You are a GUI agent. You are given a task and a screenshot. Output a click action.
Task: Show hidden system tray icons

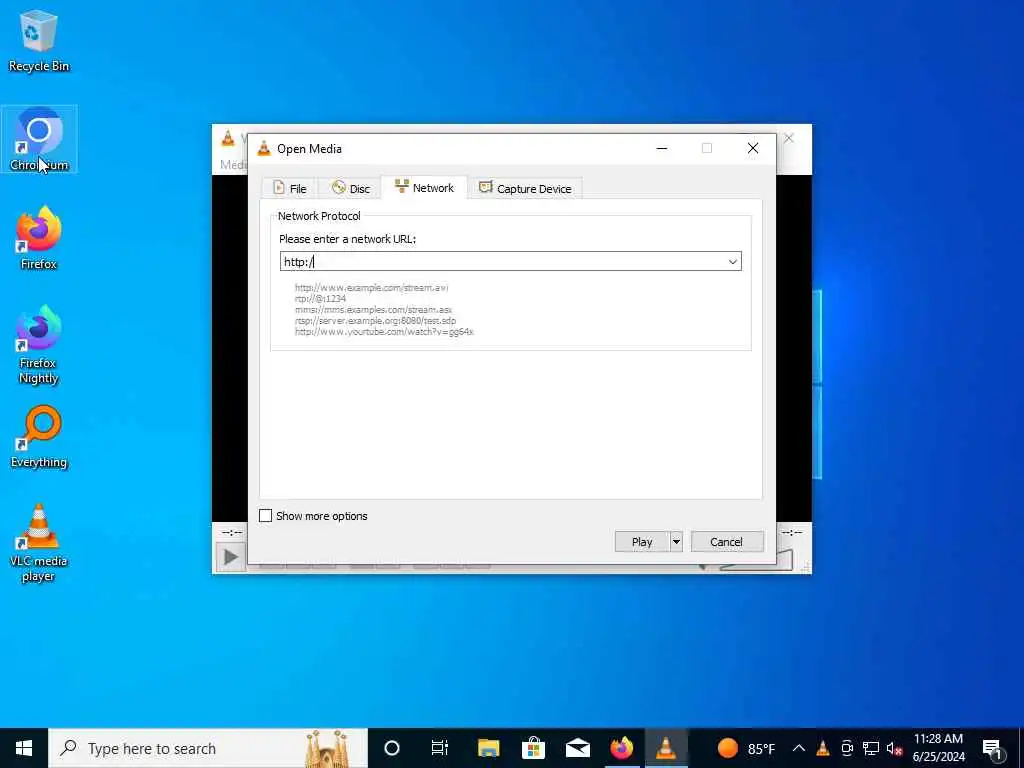click(x=799, y=748)
